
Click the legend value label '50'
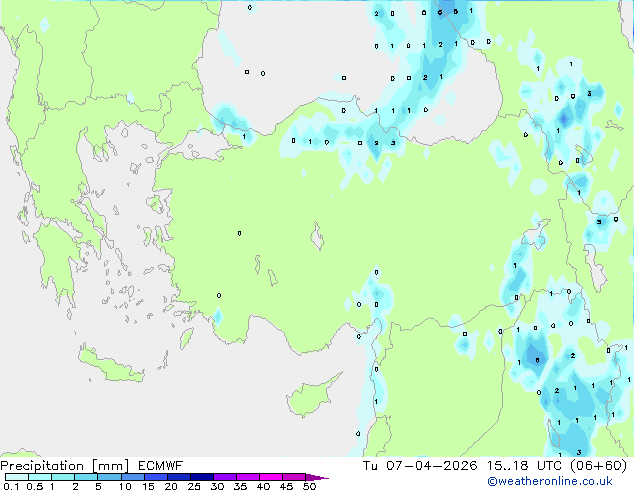tap(310, 486)
